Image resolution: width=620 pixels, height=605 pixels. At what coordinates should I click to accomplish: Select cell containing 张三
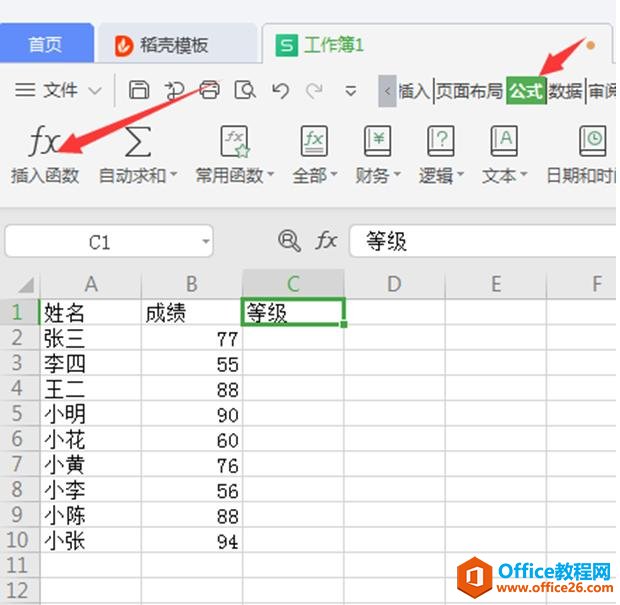[91, 338]
